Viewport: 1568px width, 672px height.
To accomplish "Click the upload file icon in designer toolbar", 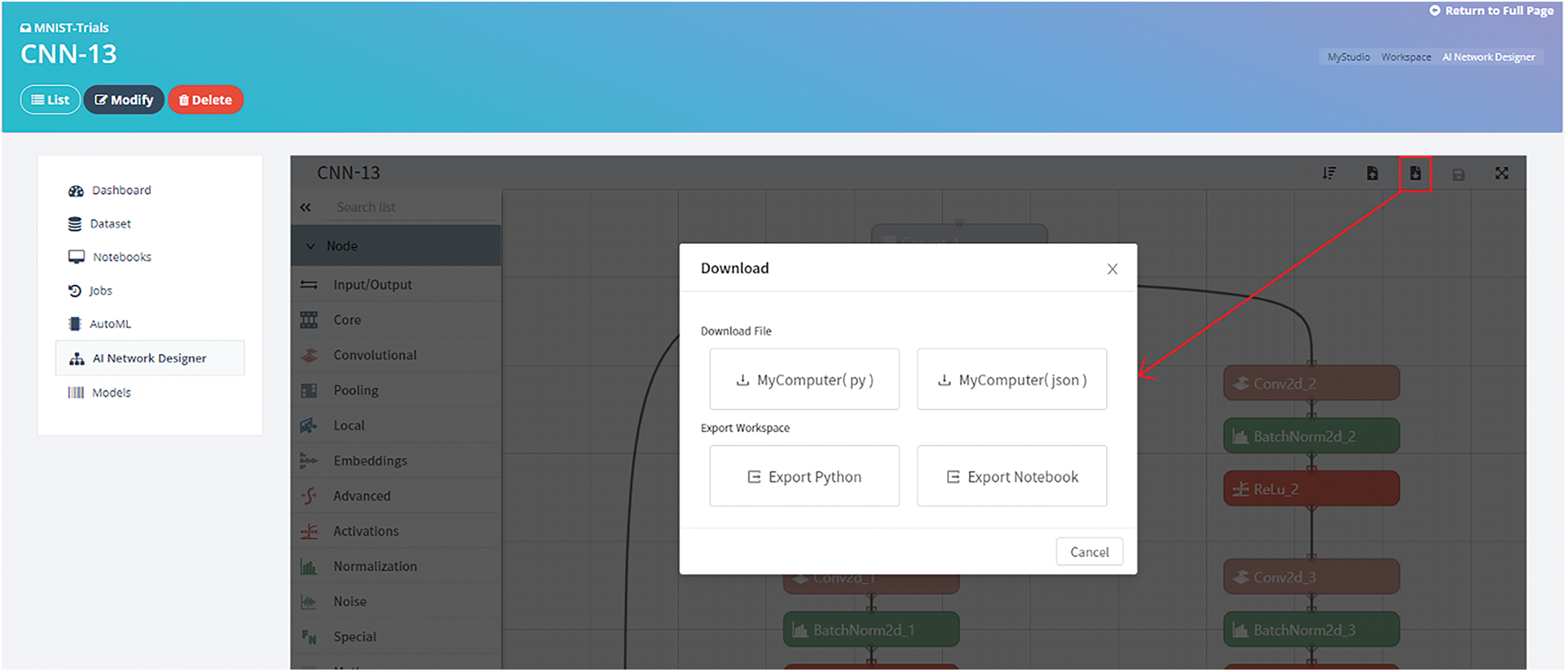I will pos(1372,174).
